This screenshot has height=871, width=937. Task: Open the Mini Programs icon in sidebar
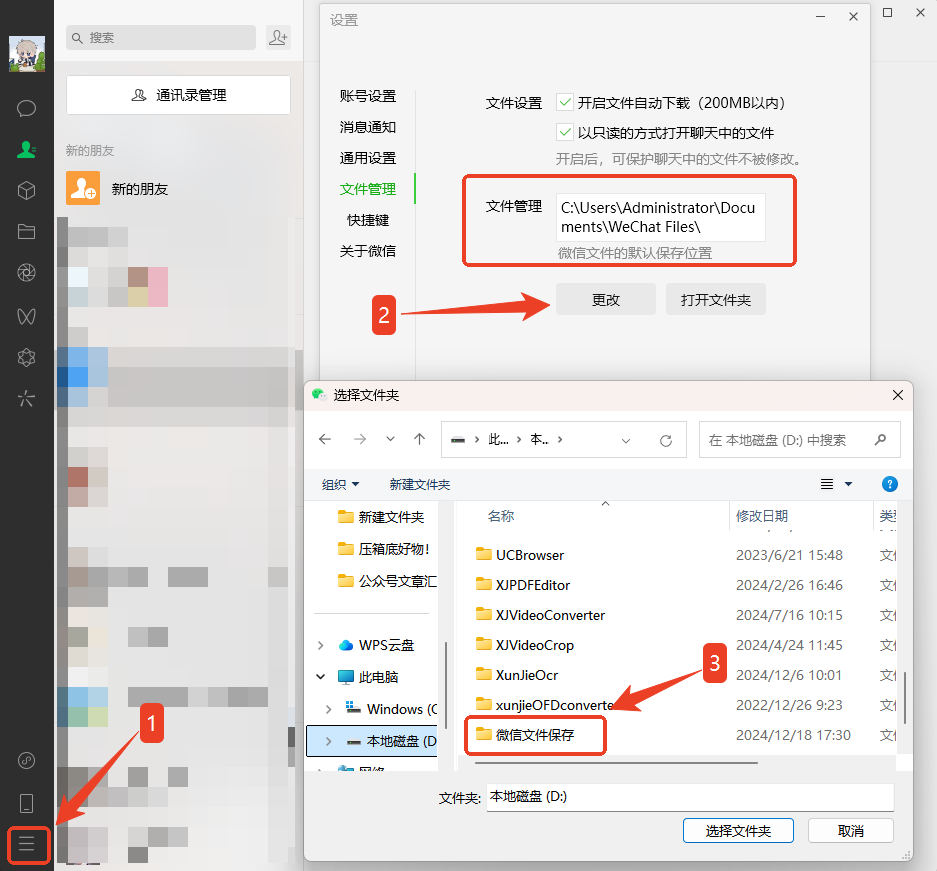pyautogui.click(x=26, y=760)
